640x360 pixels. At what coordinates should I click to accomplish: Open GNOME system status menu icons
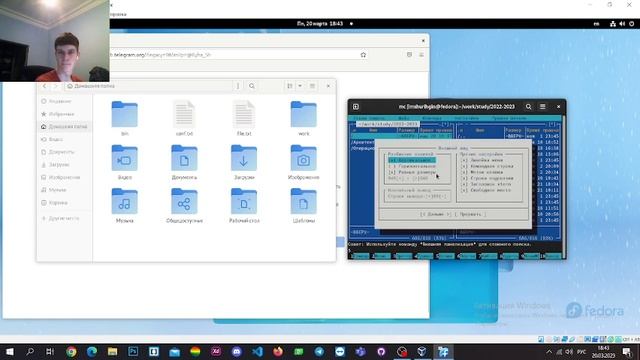(622, 24)
